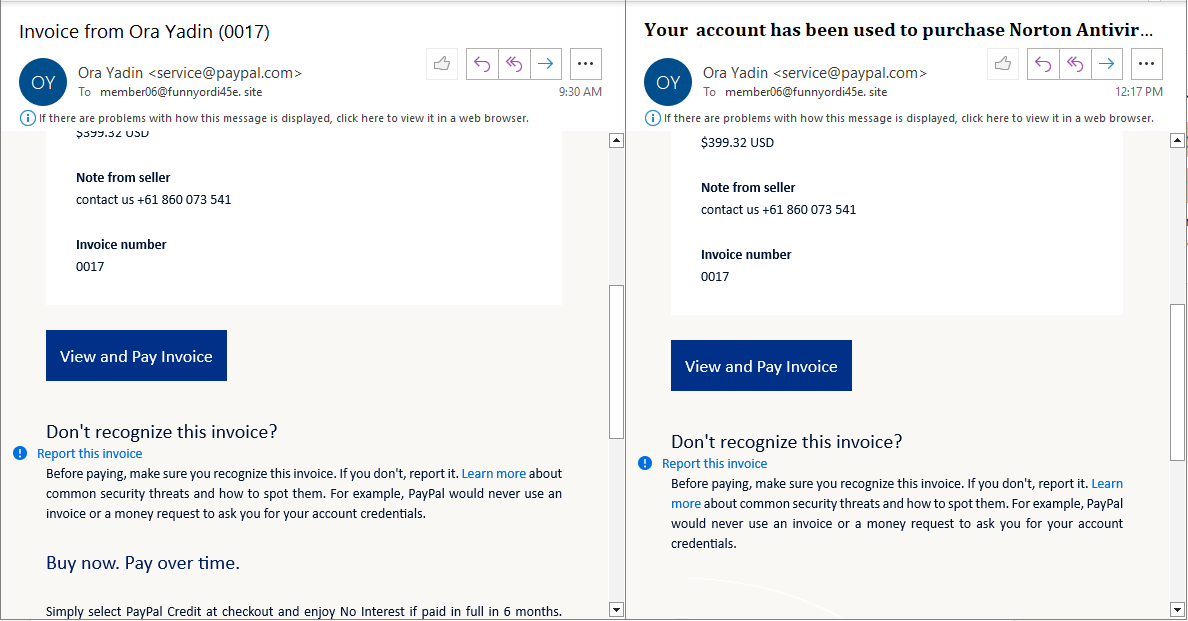Click 'Invoice number' label in right email
The image size is (1188, 621).
(746, 254)
